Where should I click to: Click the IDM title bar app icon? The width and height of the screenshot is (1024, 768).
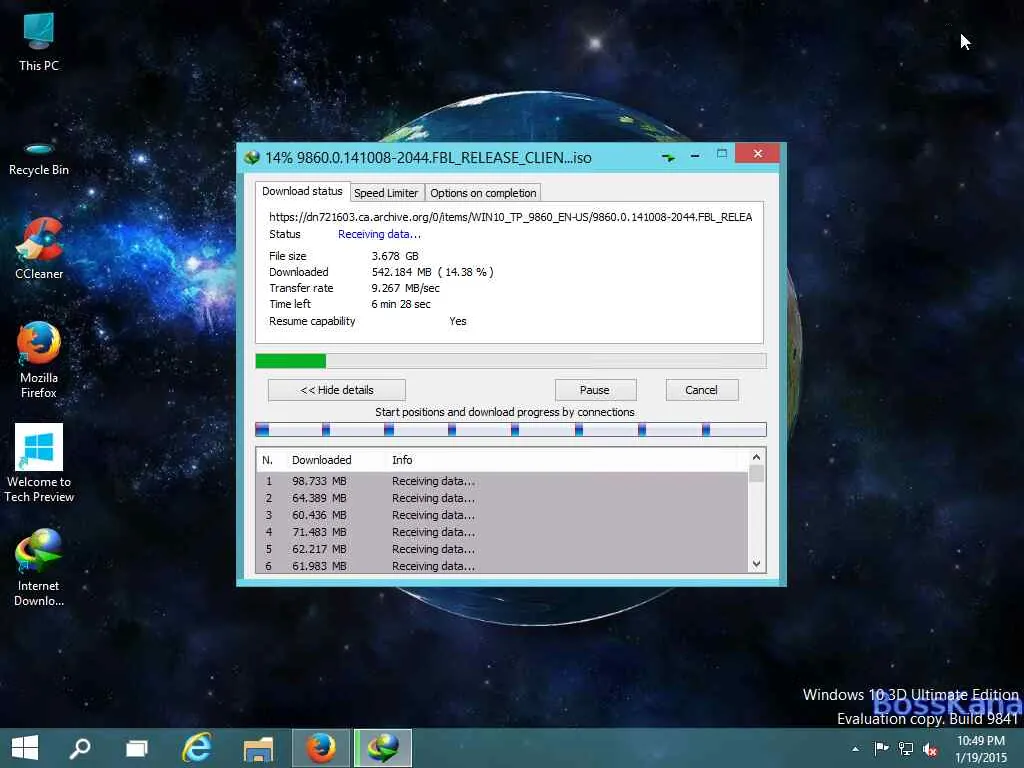pyautogui.click(x=252, y=157)
